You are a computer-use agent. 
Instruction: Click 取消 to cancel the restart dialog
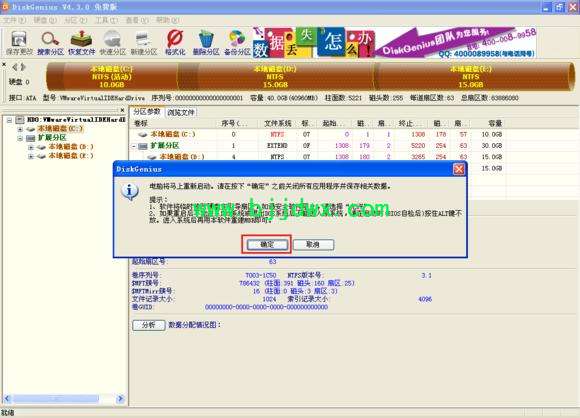[313, 244]
